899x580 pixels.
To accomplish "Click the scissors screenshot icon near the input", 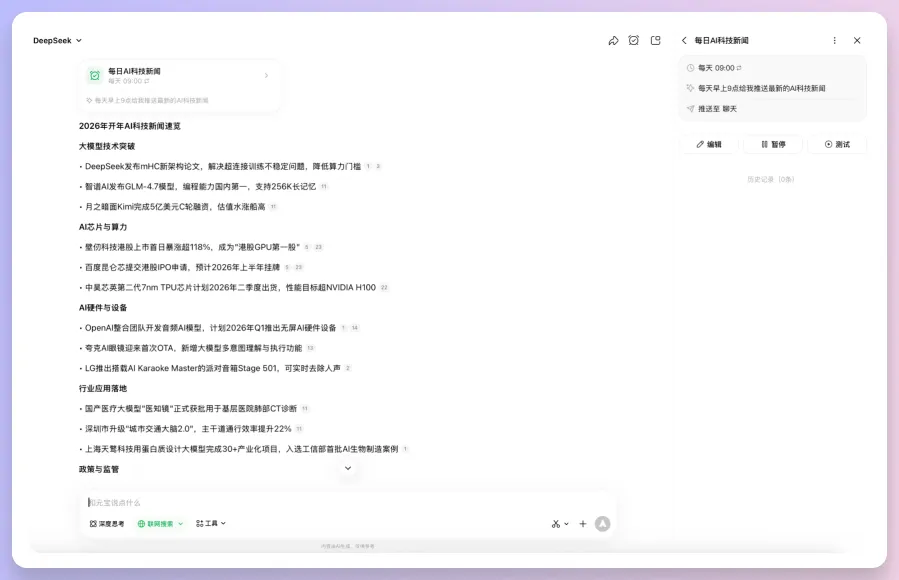I will pyautogui.click(x=555, y=523).
